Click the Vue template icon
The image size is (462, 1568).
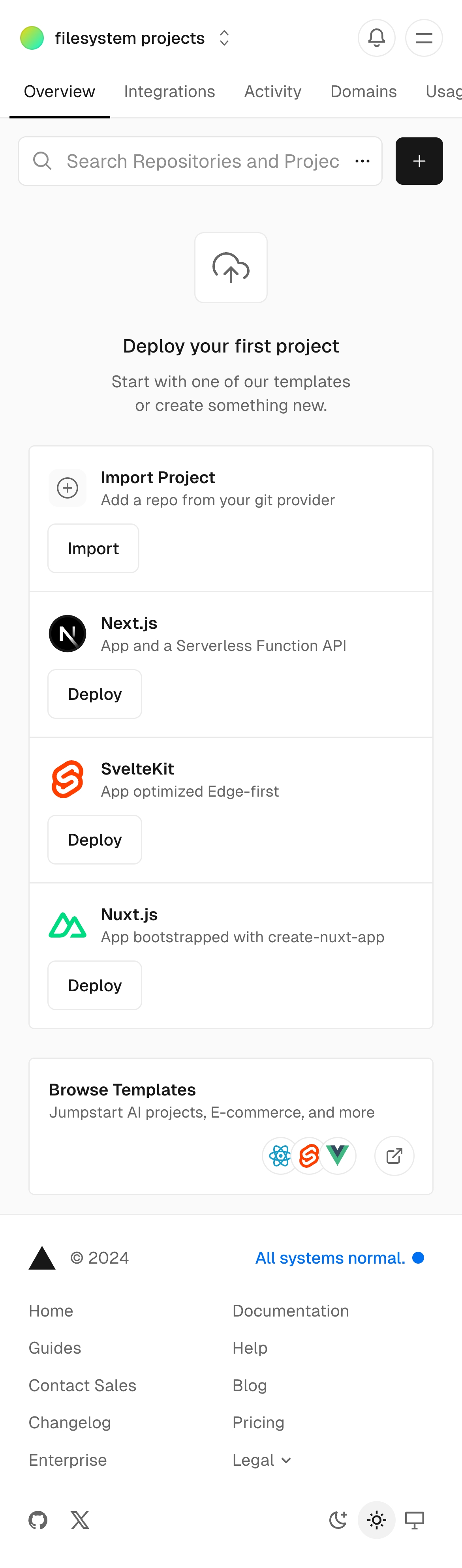pos(337,1155)
